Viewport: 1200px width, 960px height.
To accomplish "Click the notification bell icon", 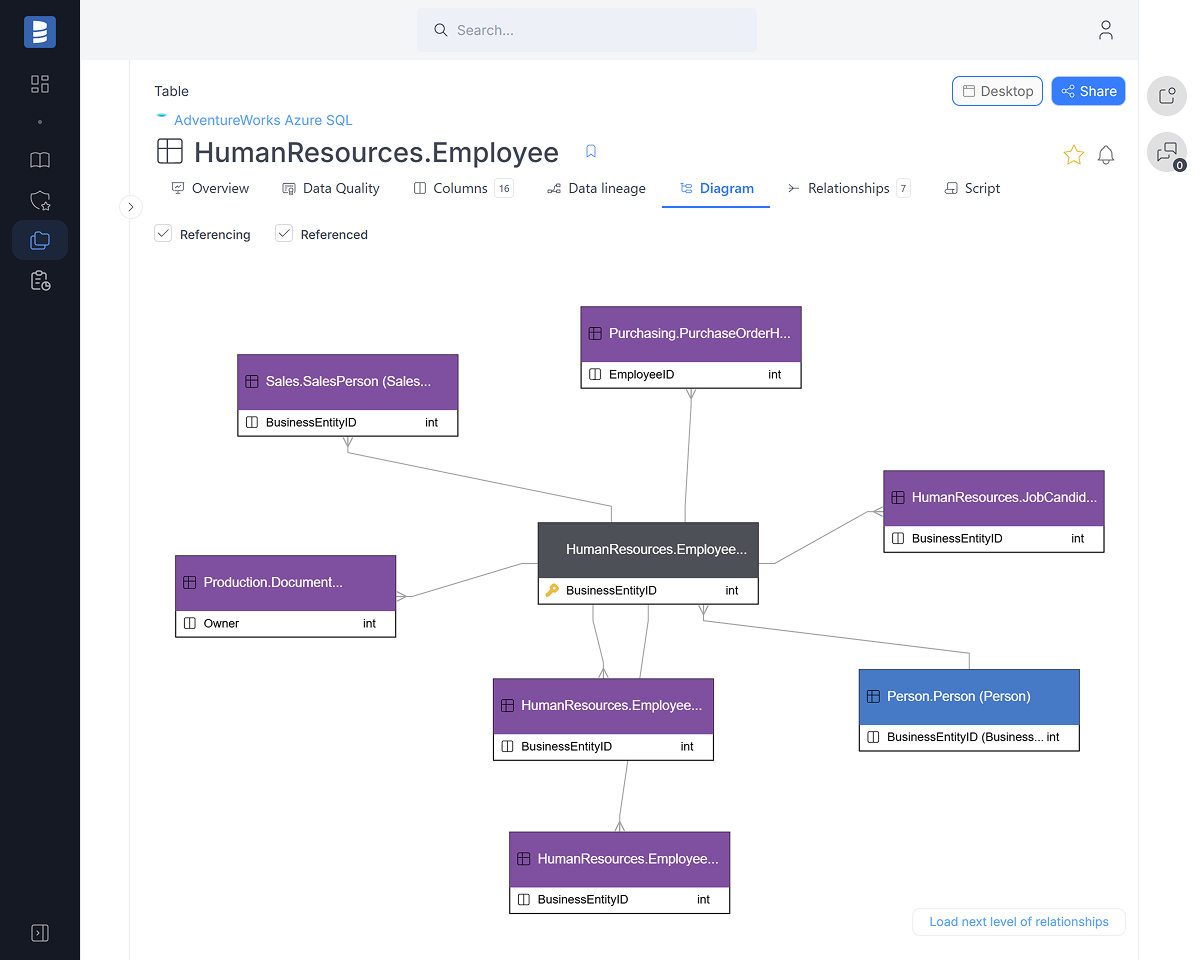I will pos(1106,155).
